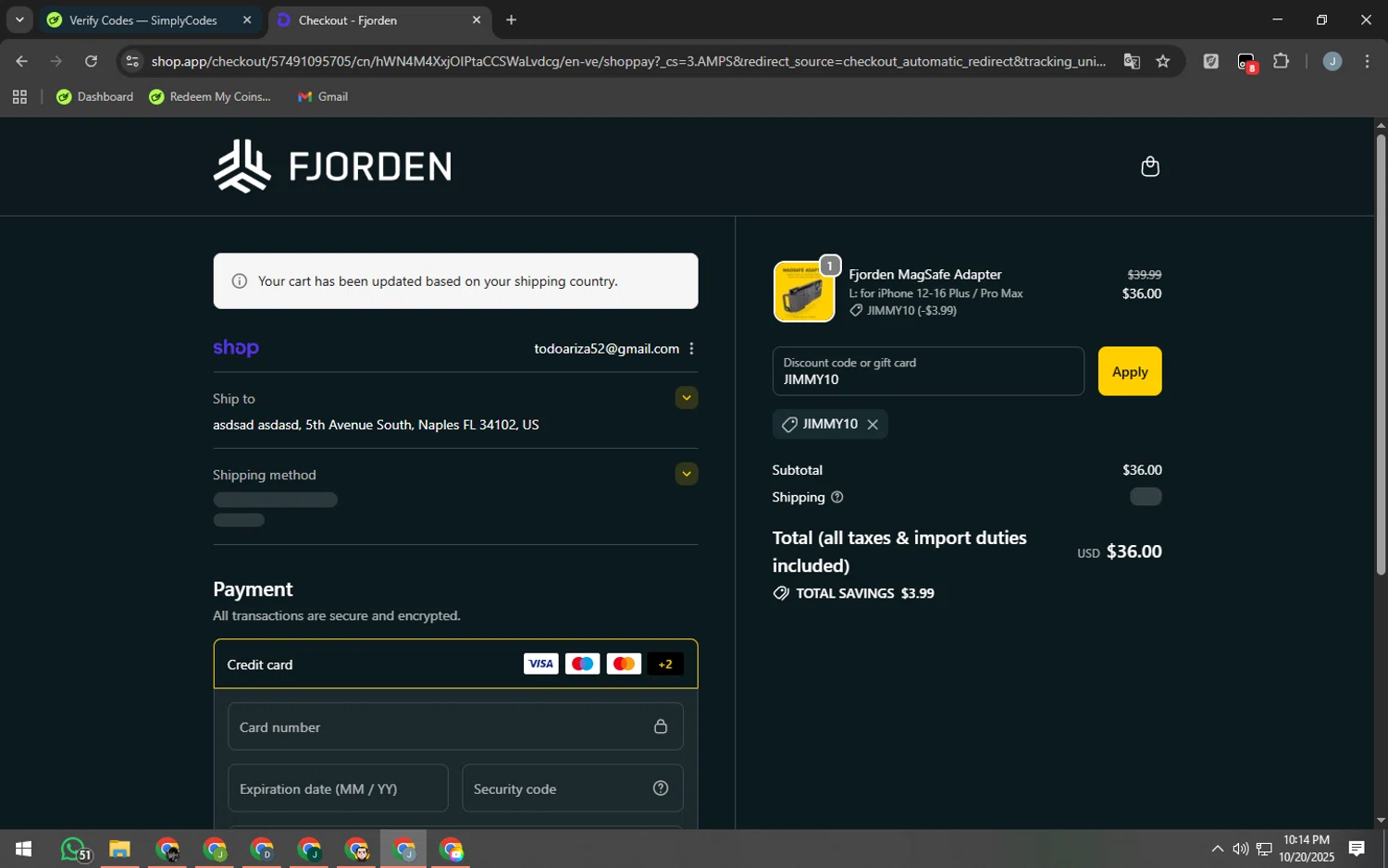Screen dimensions: 1388x868
Task: Switch to the Verify Codes SimplyCodes tab
Action: coord(143,20)
